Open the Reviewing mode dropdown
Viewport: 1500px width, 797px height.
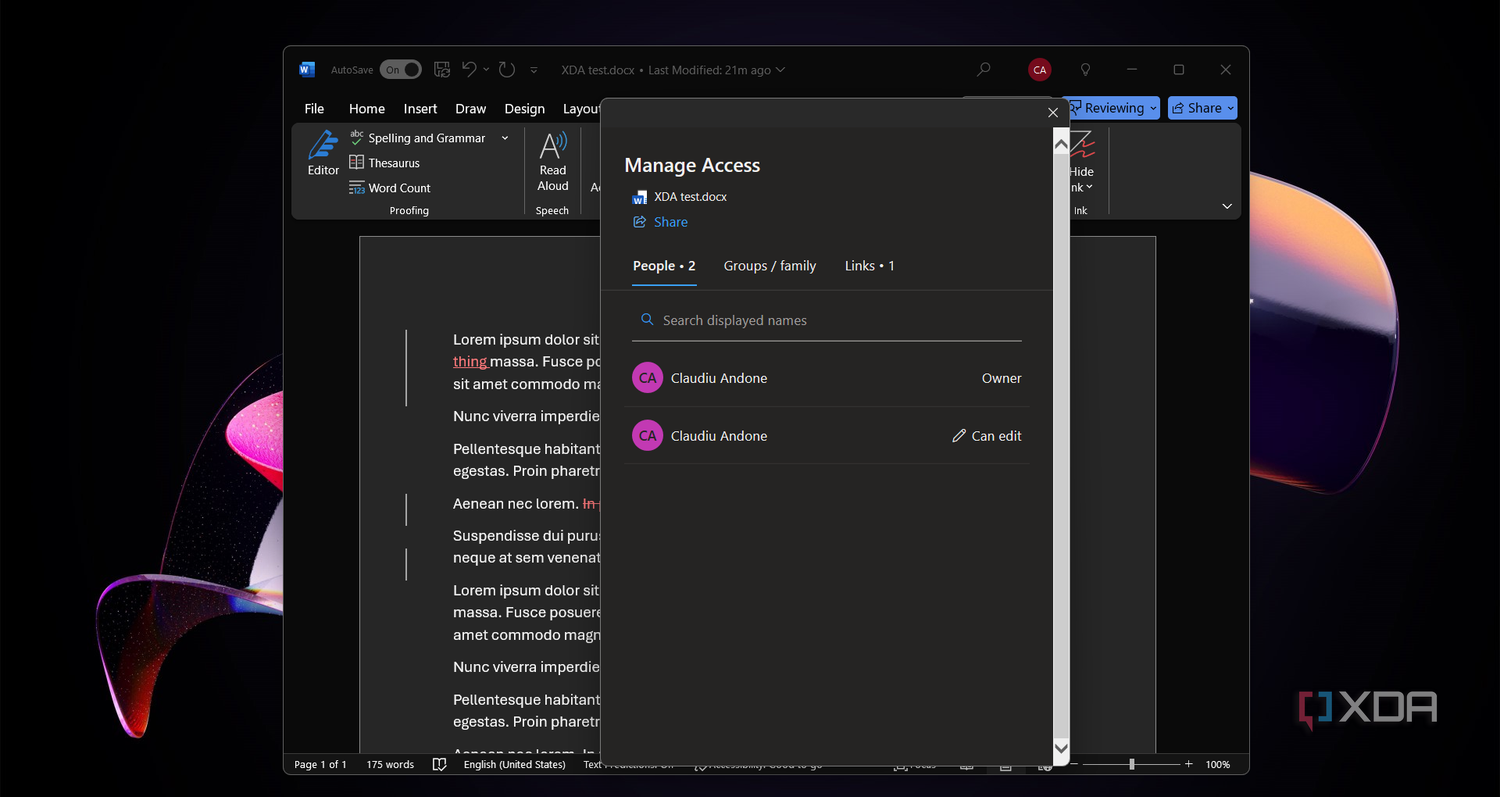tap(1114, 108)
